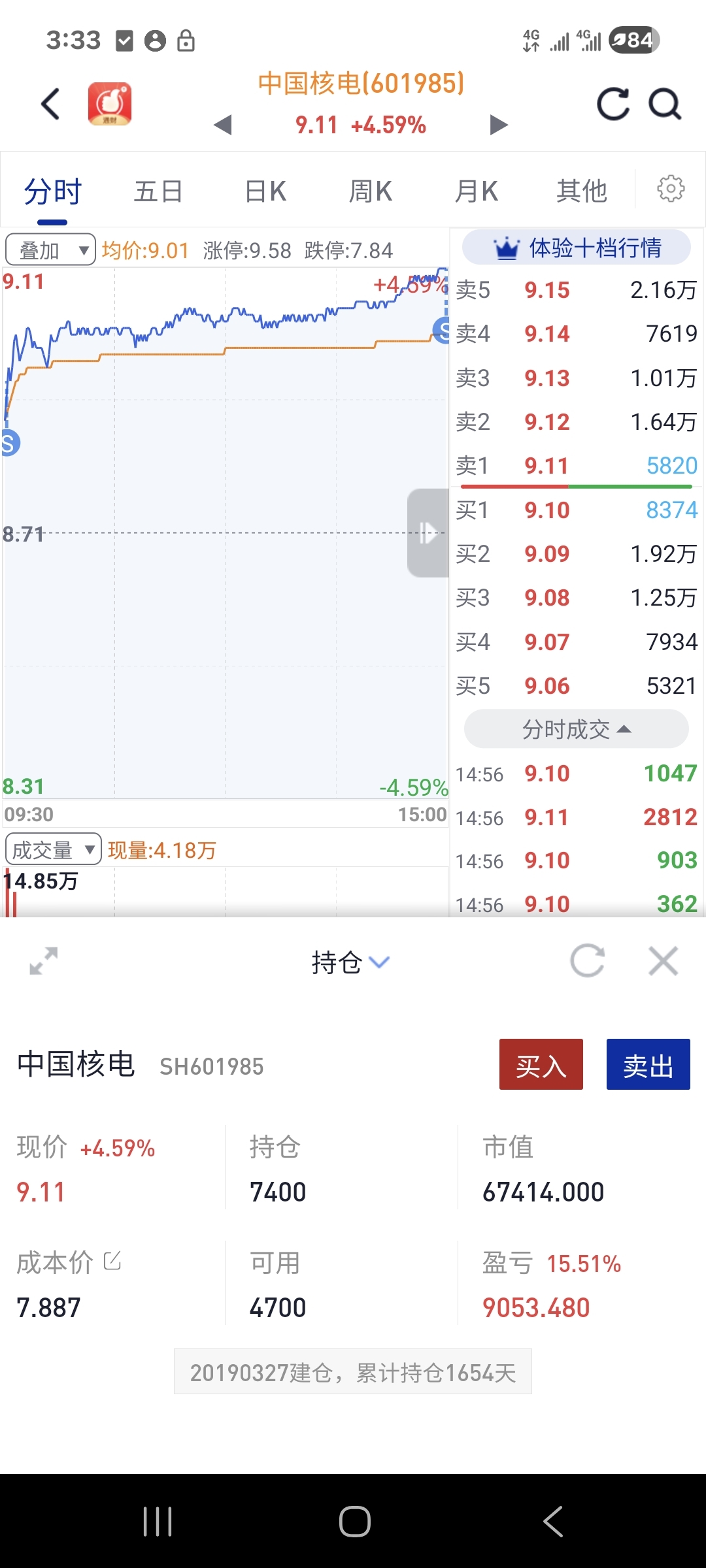Image resolution: width=706 pixels, height=1568 pixels.
Task: Refresh the holdings panel
Action: (587, 961)
